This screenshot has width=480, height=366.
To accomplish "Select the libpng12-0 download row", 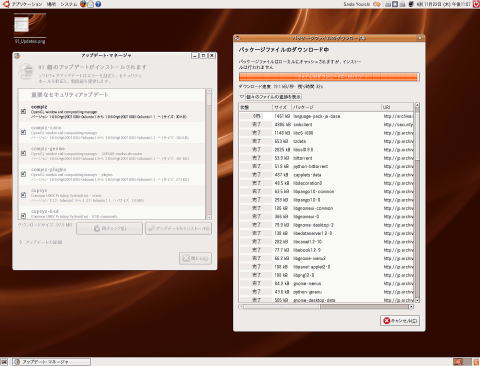I will [x=326, y=275].
